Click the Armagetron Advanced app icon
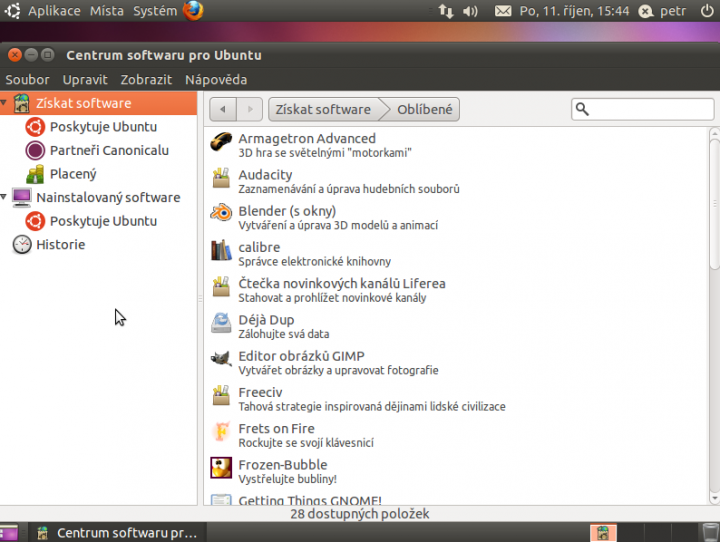The image size is (720, 542). click(221, 142)
